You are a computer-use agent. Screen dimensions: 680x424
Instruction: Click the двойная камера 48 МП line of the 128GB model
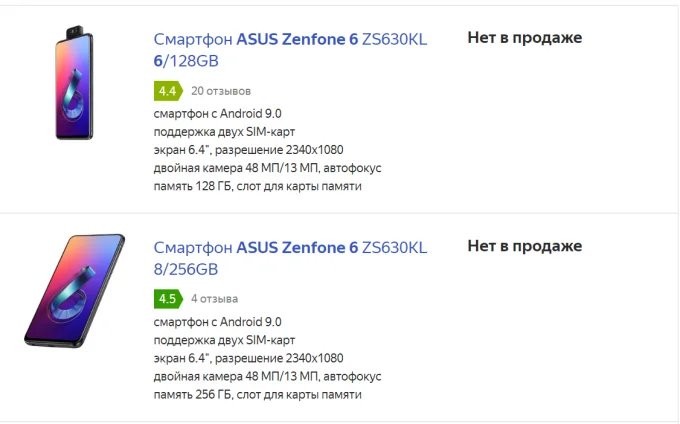[268, 168]
